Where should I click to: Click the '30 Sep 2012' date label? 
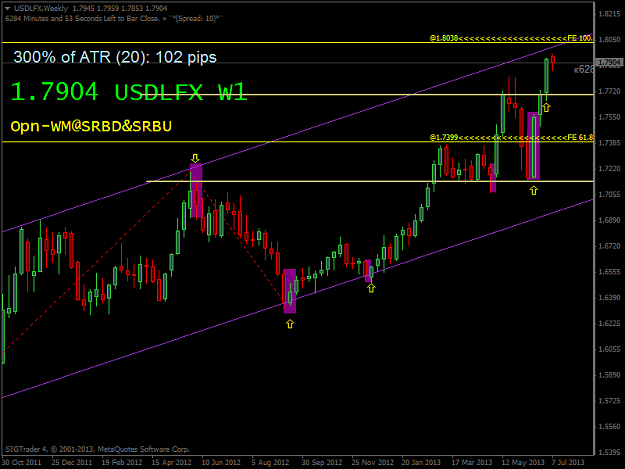click(x=322, y=462)
